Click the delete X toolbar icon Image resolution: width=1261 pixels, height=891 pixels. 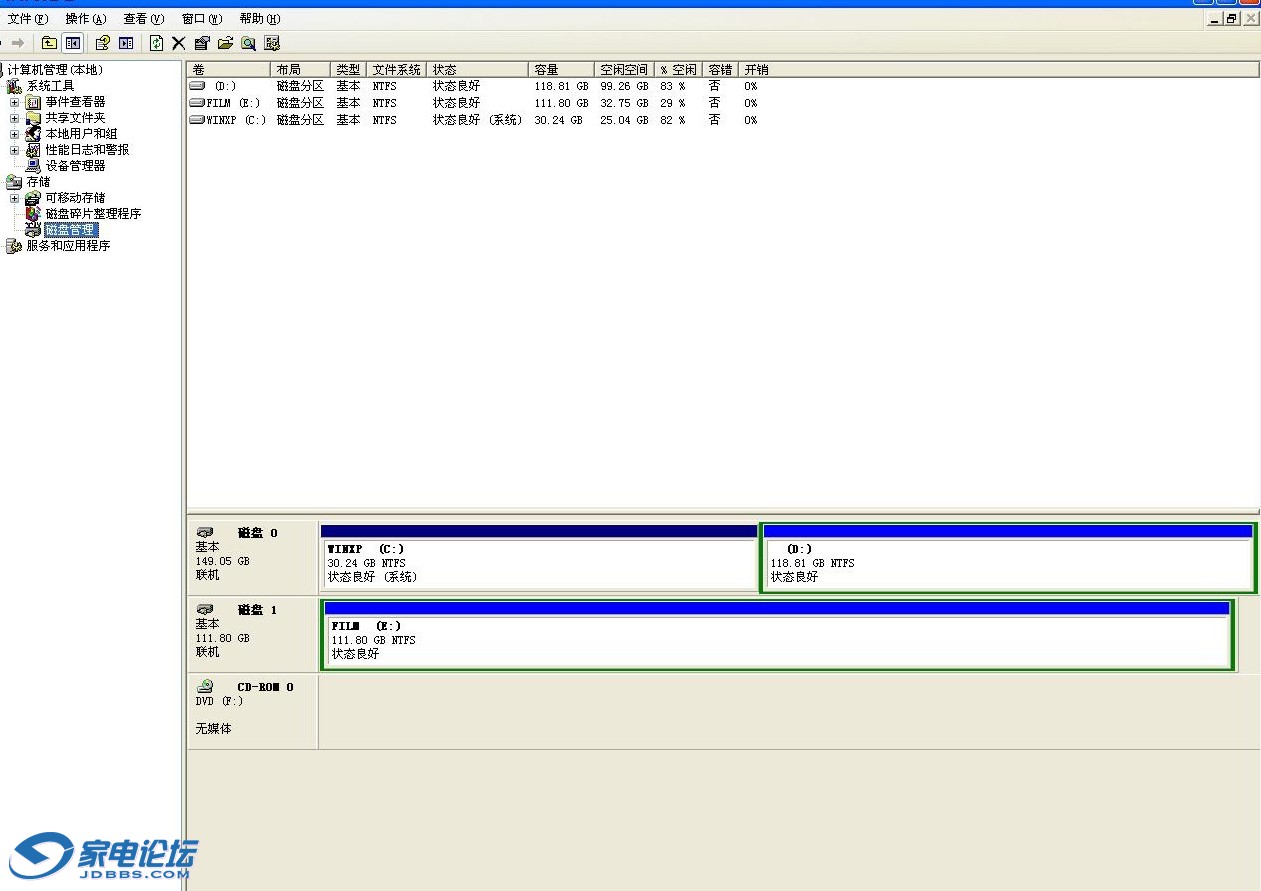point(179,43)
